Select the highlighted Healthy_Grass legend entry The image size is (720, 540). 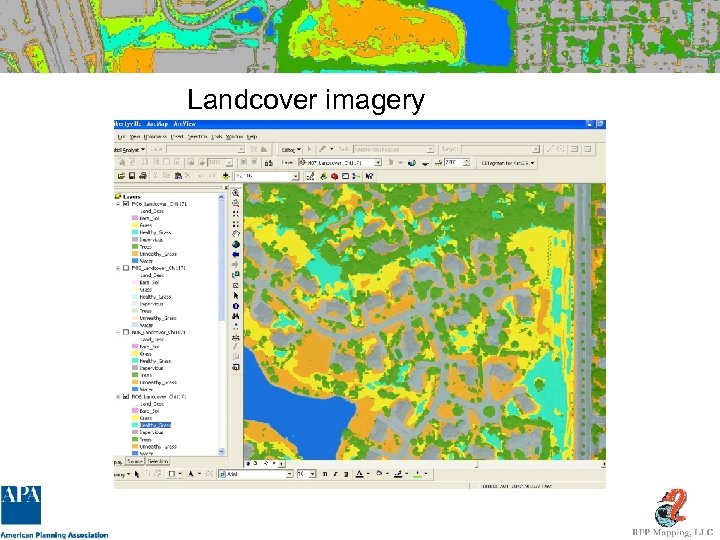point(155,425)
